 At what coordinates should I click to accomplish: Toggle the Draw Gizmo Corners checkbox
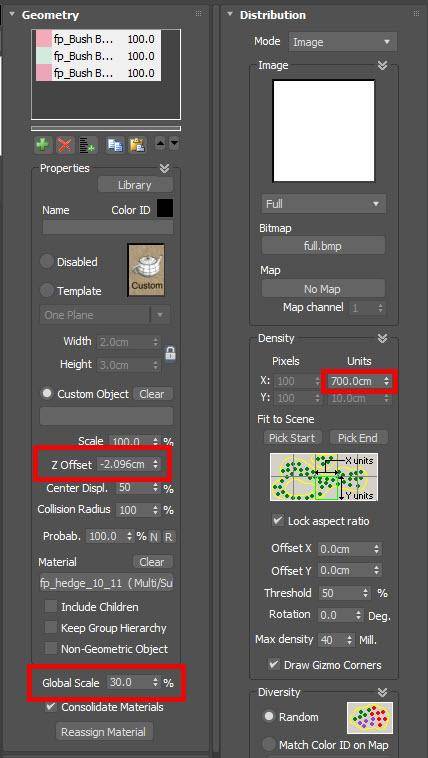tap(274, 664)
